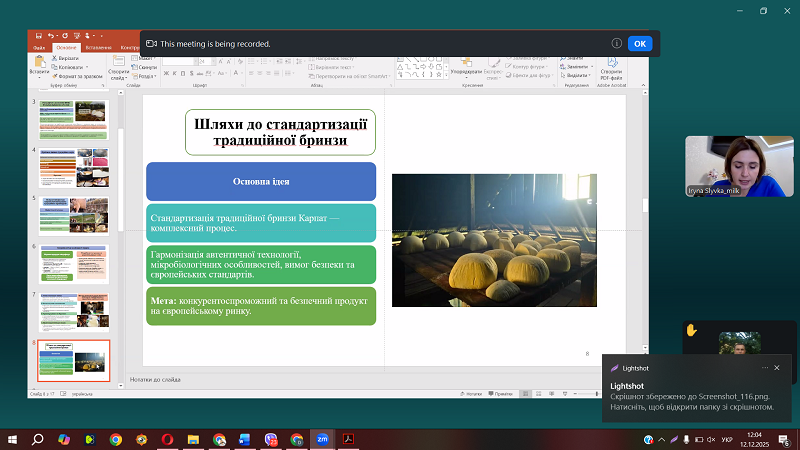The width and height of the screenshot is (800, 450).
Task: Switch to the Основне ribbon tab
Action: tap(66, 47)
